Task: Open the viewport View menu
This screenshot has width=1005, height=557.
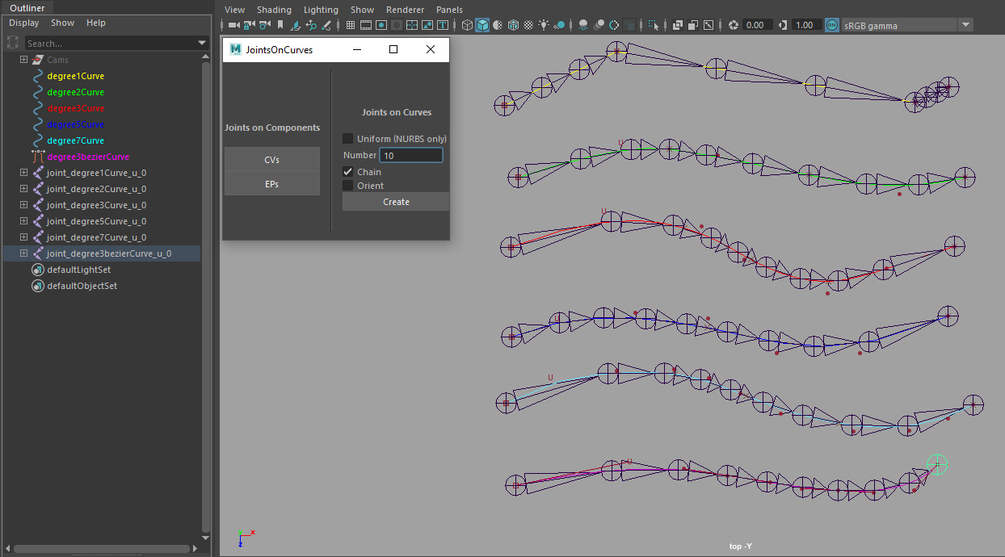Action: coord(235,10)
